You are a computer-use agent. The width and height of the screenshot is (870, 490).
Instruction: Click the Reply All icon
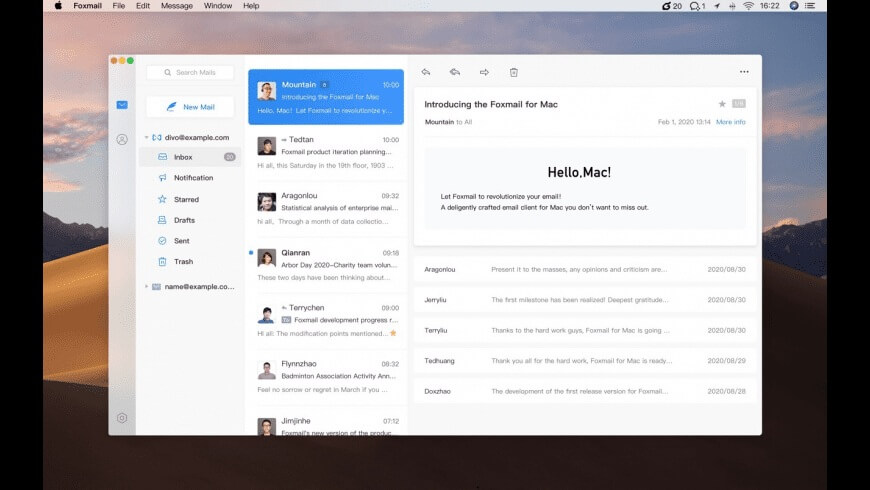[x=455, y=72]
